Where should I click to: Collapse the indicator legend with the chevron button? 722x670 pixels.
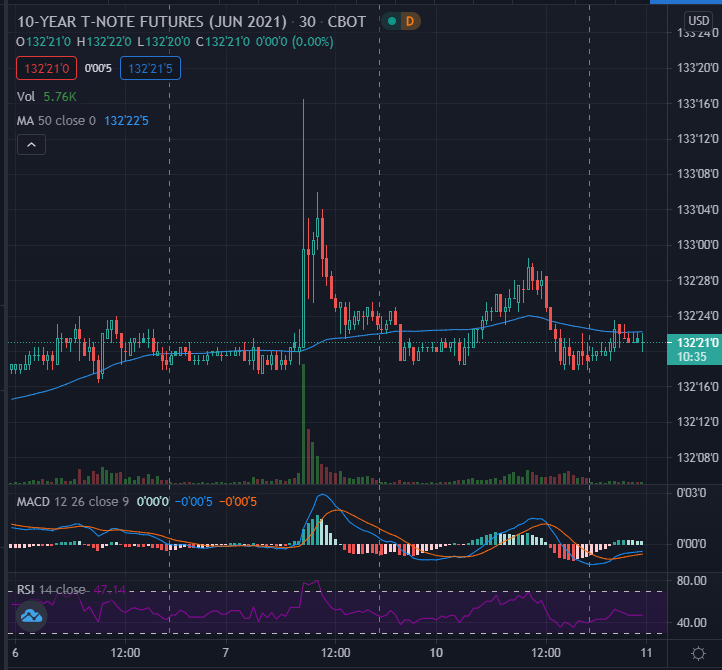pos(31,145)
